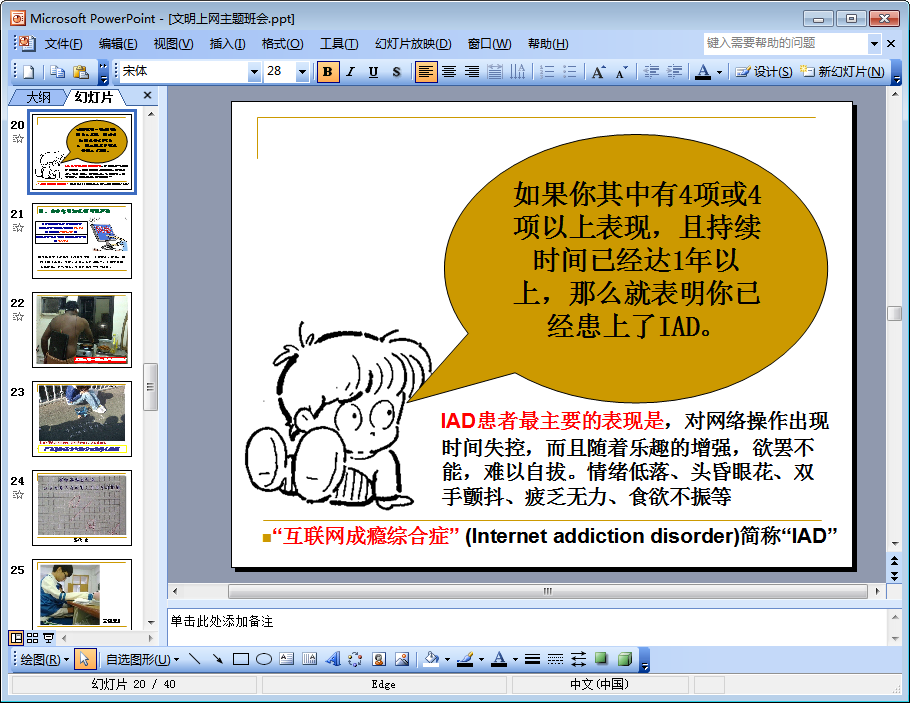910x703 pixels.
Task: Click the Copy icon in toolbar
Action: pos(57,72)
